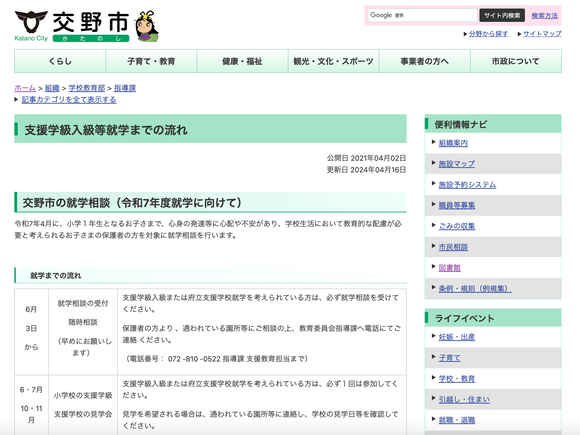The width and height of the screenshot is (580, 435).
Task: Select the 更新日 2024年04月16日 text
Action: click(366, 169)
